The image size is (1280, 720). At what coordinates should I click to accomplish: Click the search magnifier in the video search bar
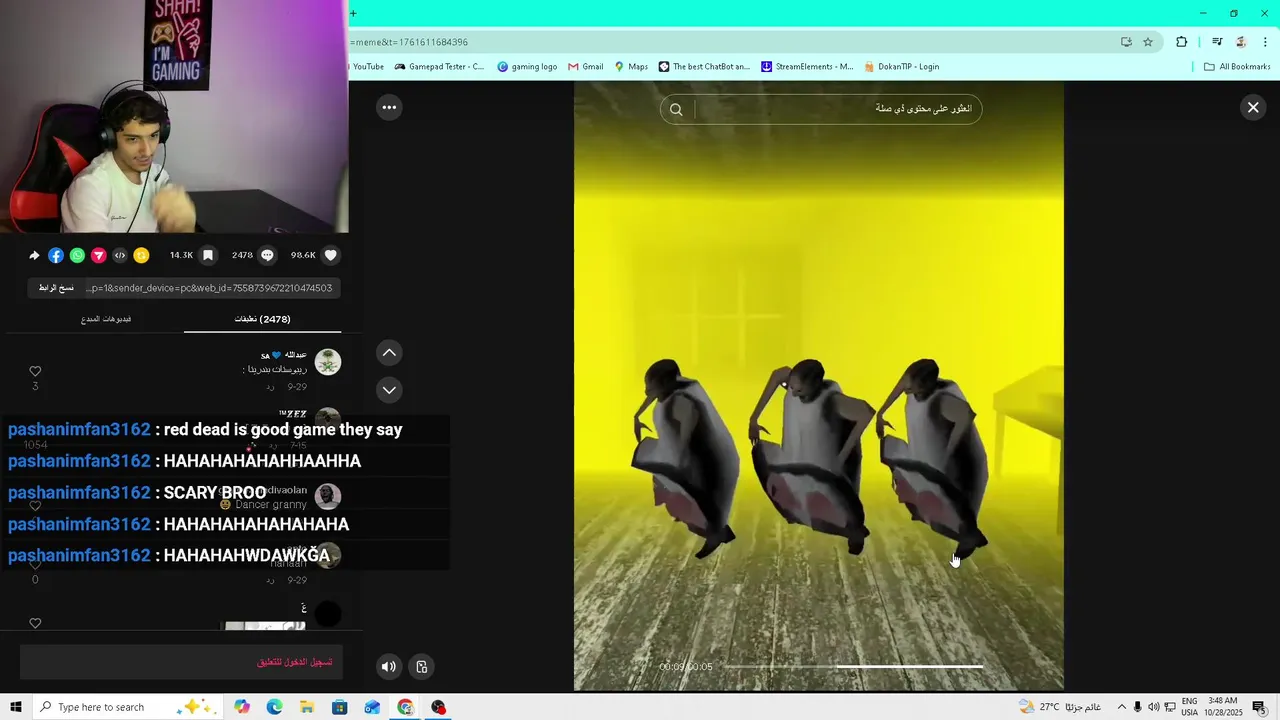pos(676,110)
